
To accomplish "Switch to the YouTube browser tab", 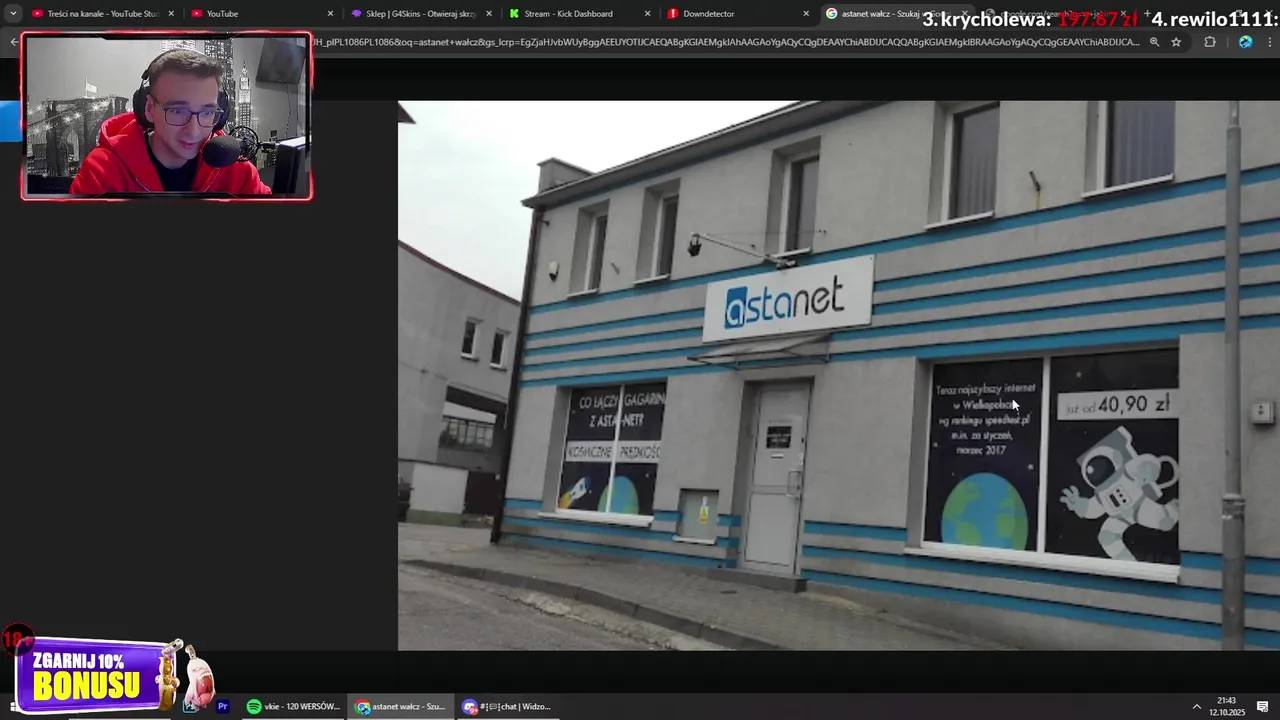I will click(x=260, y=14).
